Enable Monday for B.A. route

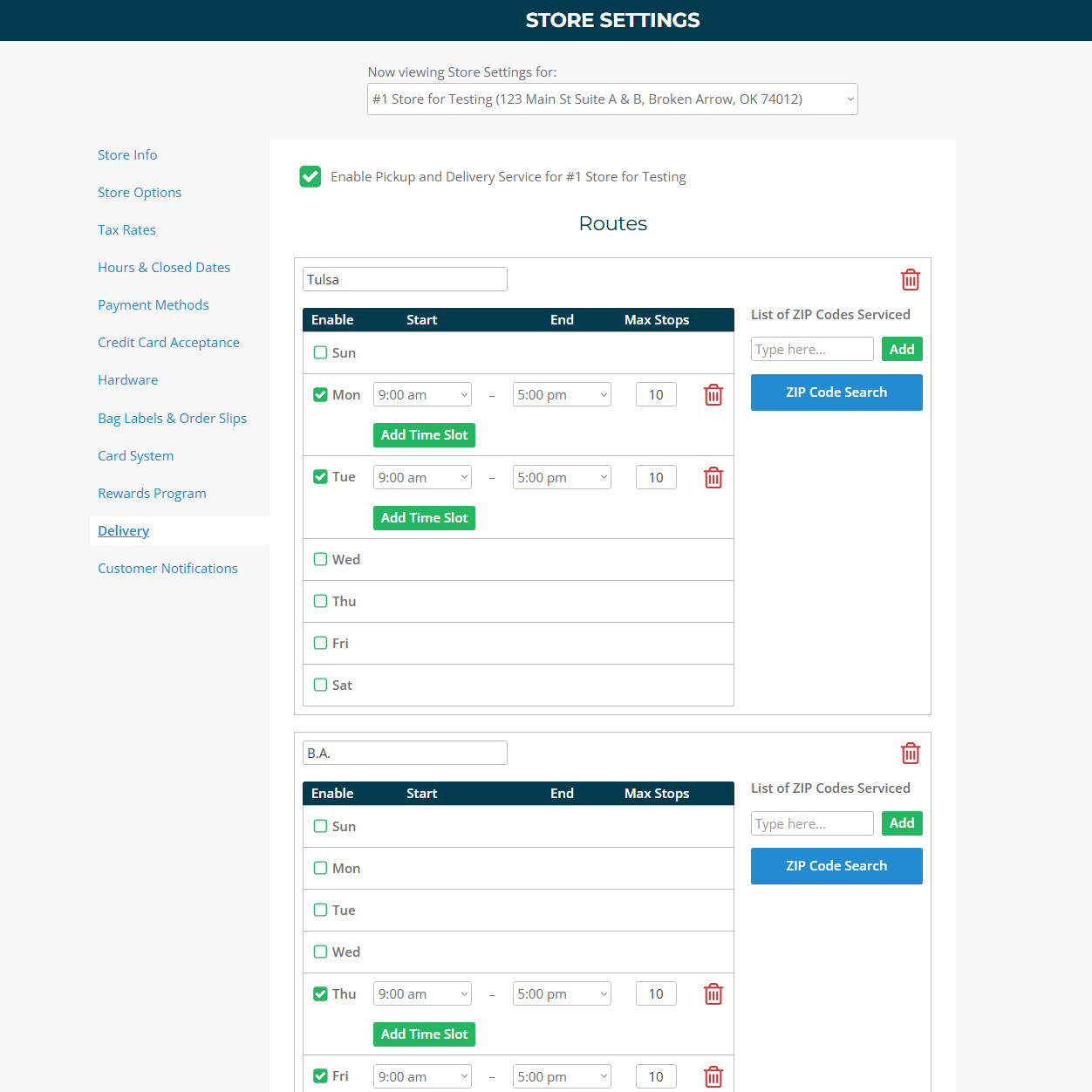pos(320,868)
